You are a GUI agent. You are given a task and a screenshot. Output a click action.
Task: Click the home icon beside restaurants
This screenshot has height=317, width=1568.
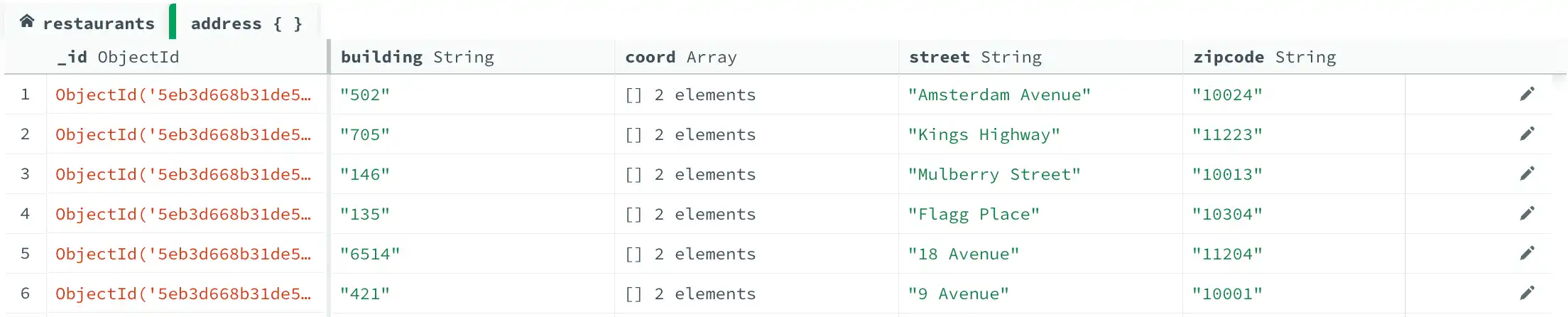point(27,21)
